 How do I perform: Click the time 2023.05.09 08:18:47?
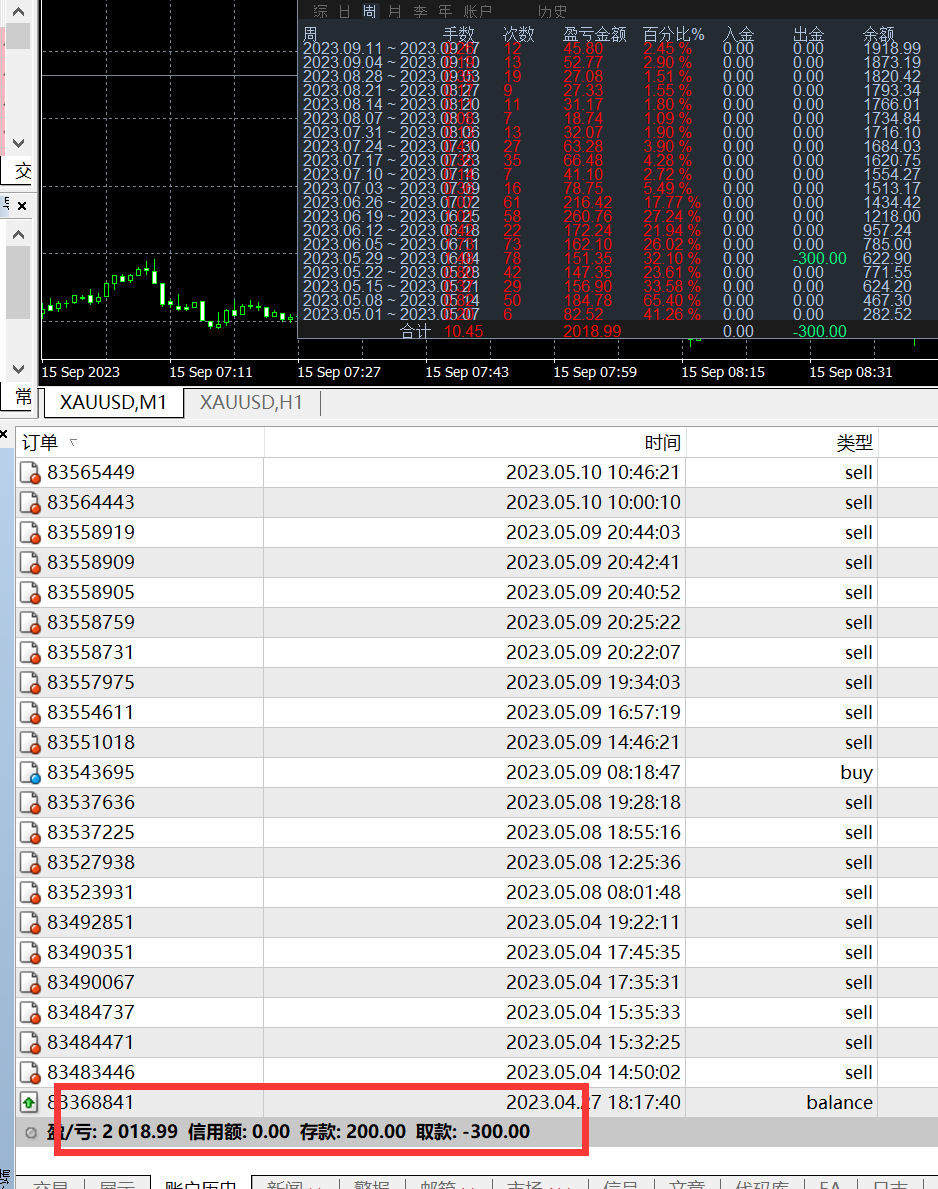(x=593, y=773)
